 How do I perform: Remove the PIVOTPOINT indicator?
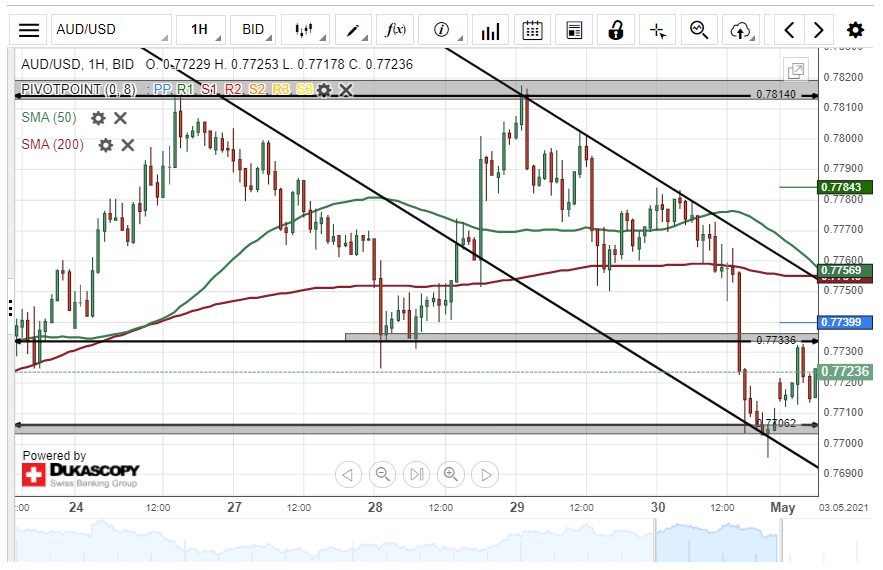coord(346,90)
